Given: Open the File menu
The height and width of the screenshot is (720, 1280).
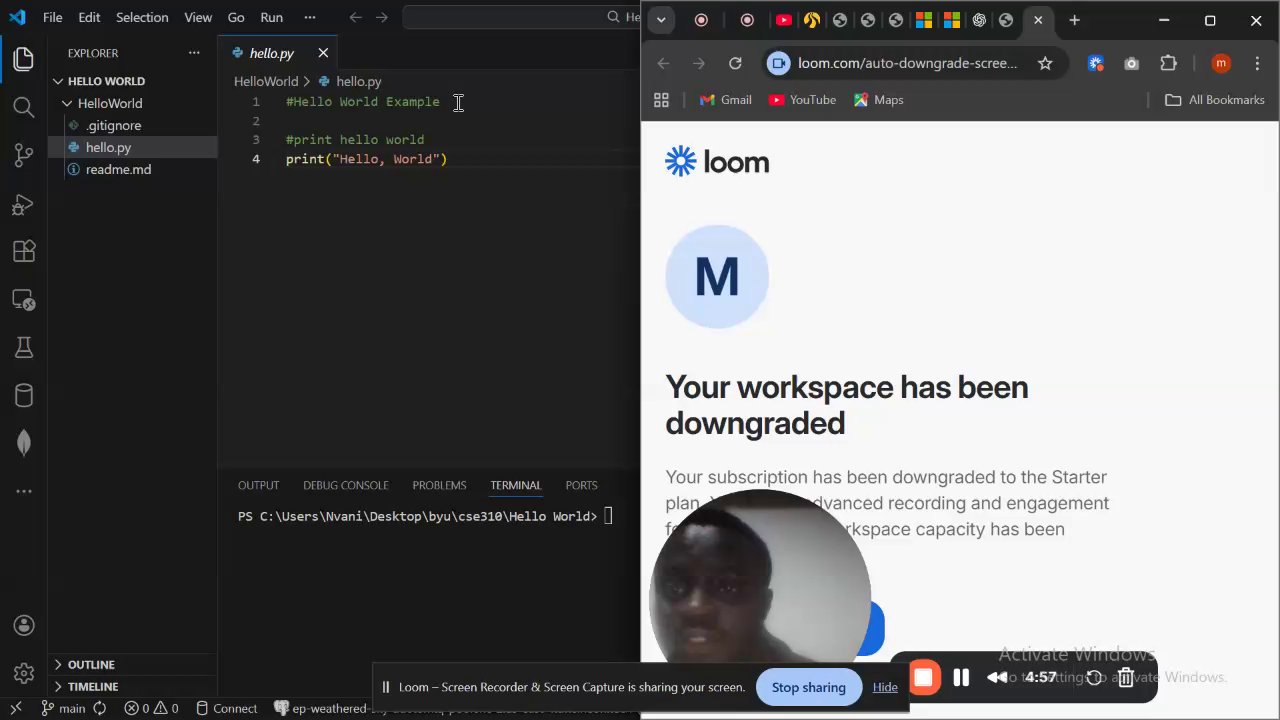Looking at the screenshot, I should [53, 17].
